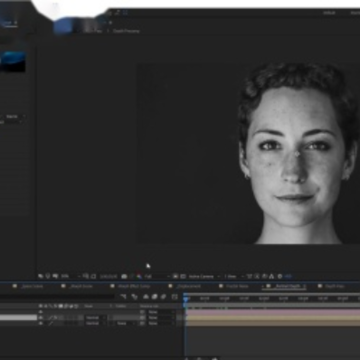Click the current timecode in viewer bar
The height and width of the screenshot is (360, 360).
tap(108, 276)
